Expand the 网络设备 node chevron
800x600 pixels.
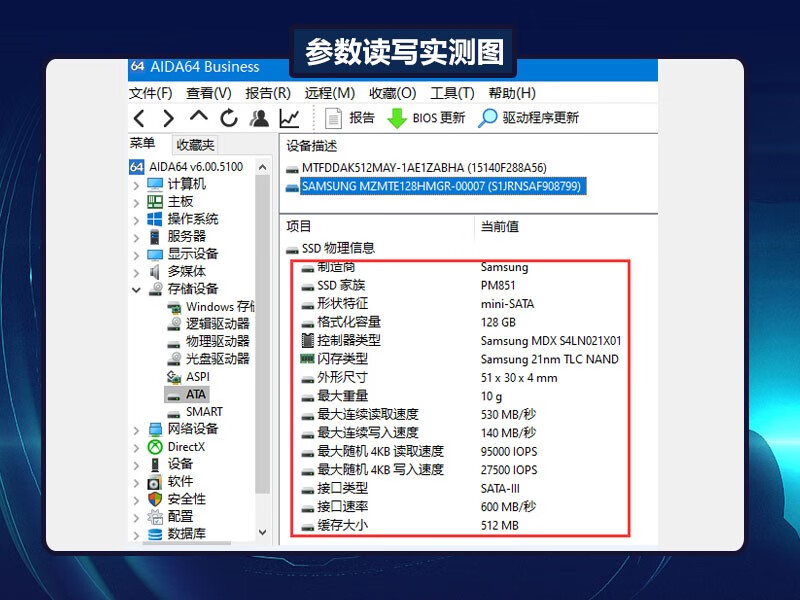point(136,430)
